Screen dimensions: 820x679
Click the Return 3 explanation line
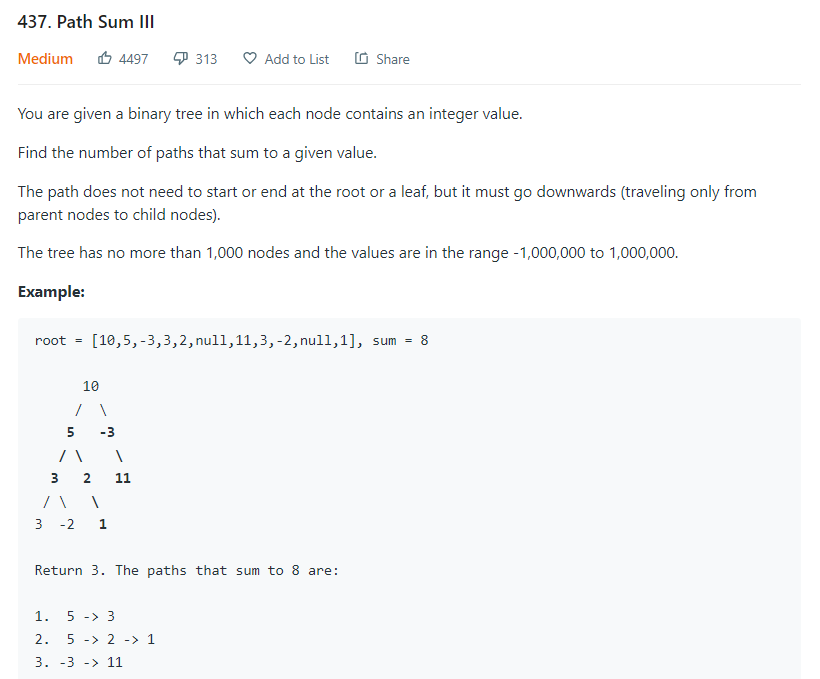186,570
